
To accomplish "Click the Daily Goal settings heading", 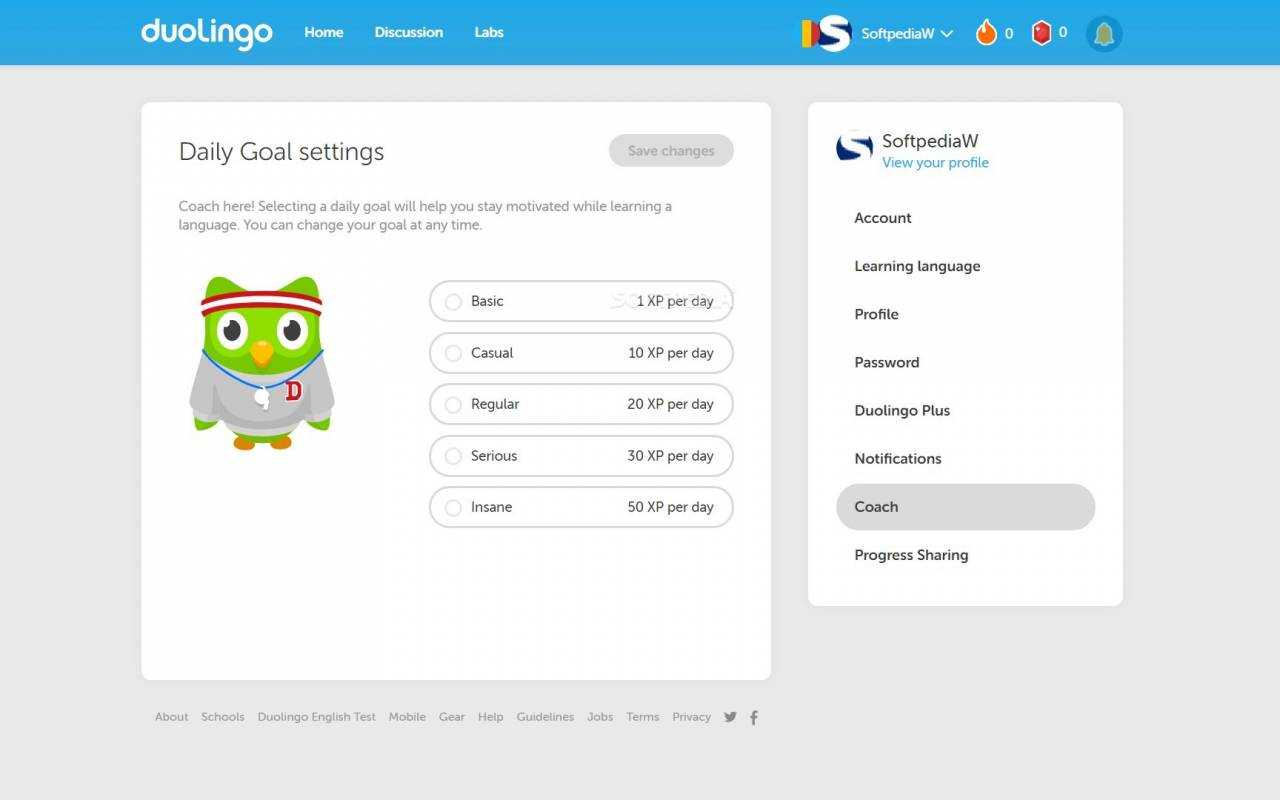I will [x=281, y=152].
